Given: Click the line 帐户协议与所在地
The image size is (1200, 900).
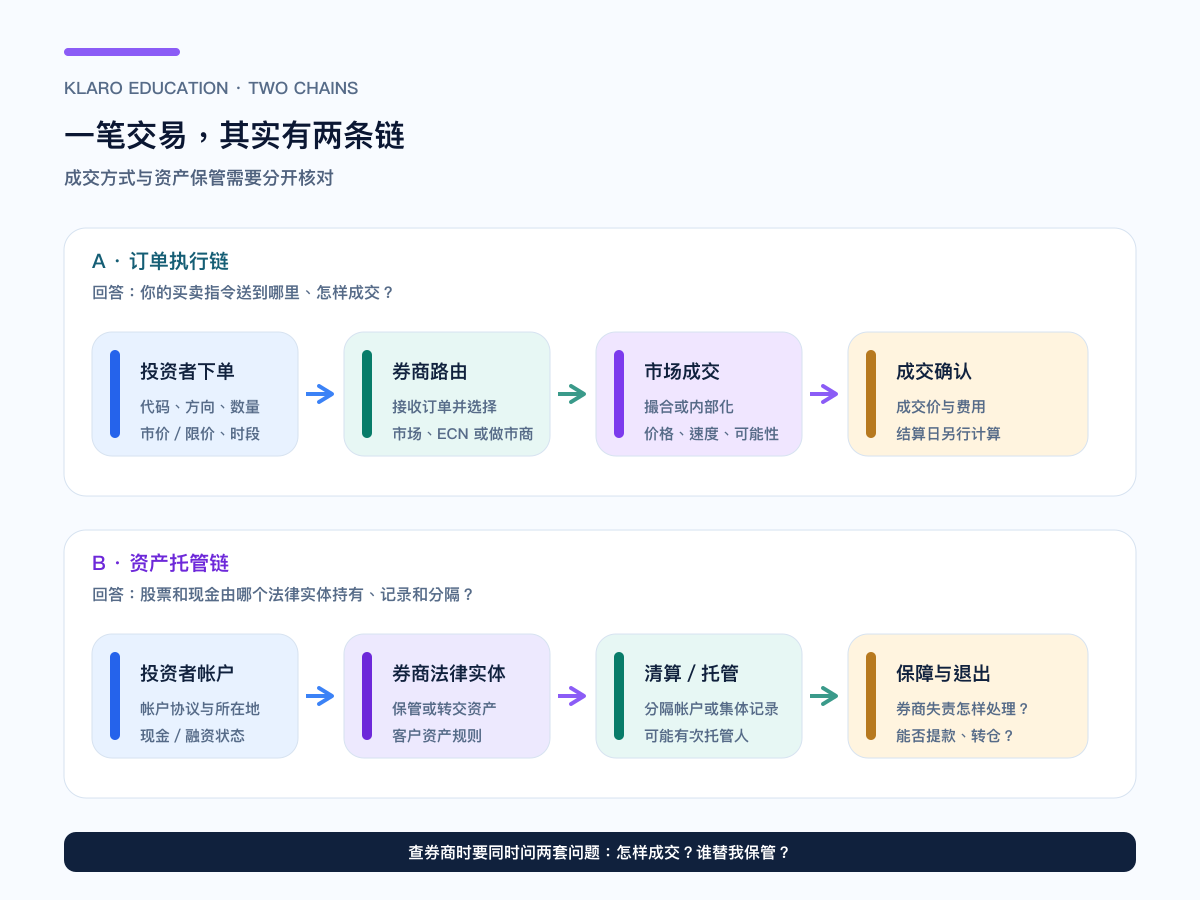Looking at the screenshot, I should pos(200,709).
